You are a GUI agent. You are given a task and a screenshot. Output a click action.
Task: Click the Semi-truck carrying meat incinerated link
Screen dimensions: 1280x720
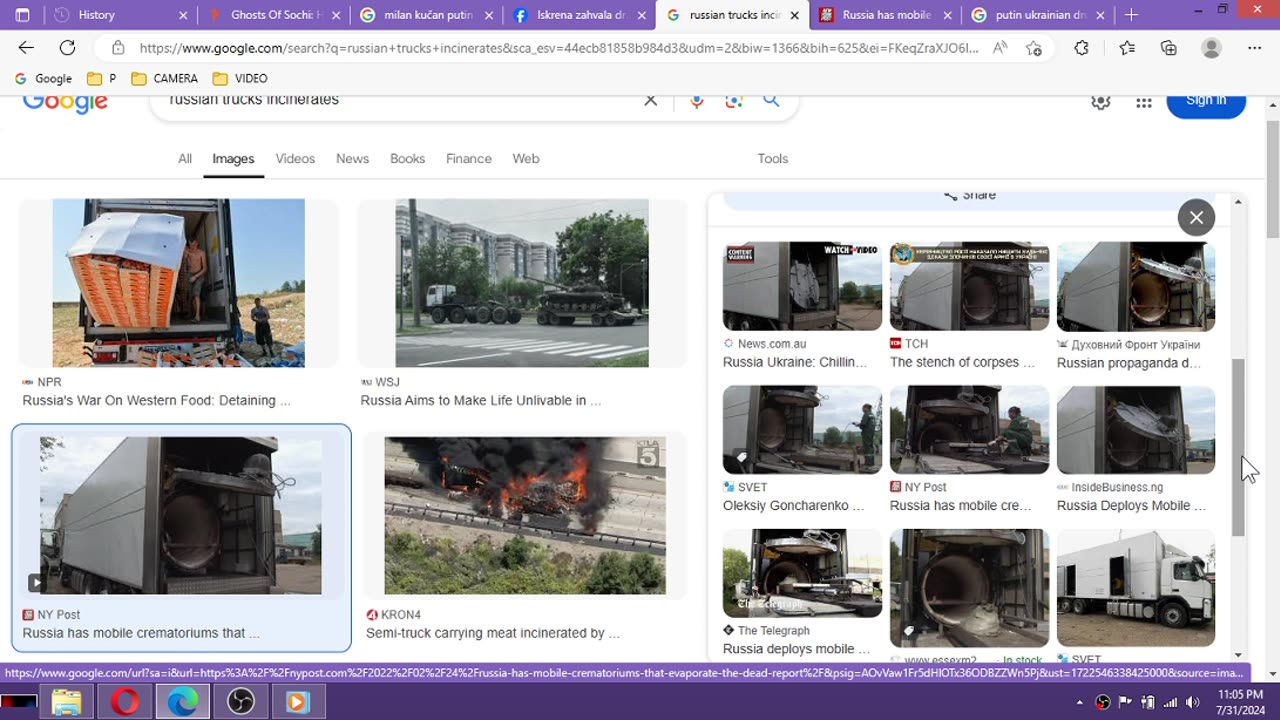coord(493,633)
